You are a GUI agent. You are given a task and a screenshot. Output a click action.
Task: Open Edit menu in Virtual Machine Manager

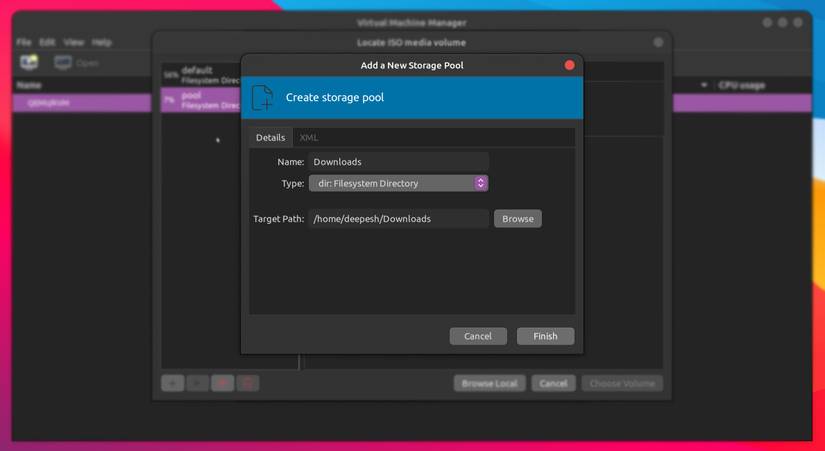point(47,42)
